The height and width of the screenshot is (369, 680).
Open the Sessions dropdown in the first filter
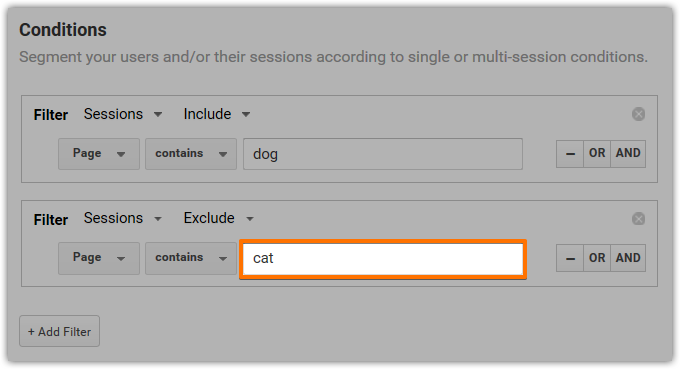(x=123, y=114)
